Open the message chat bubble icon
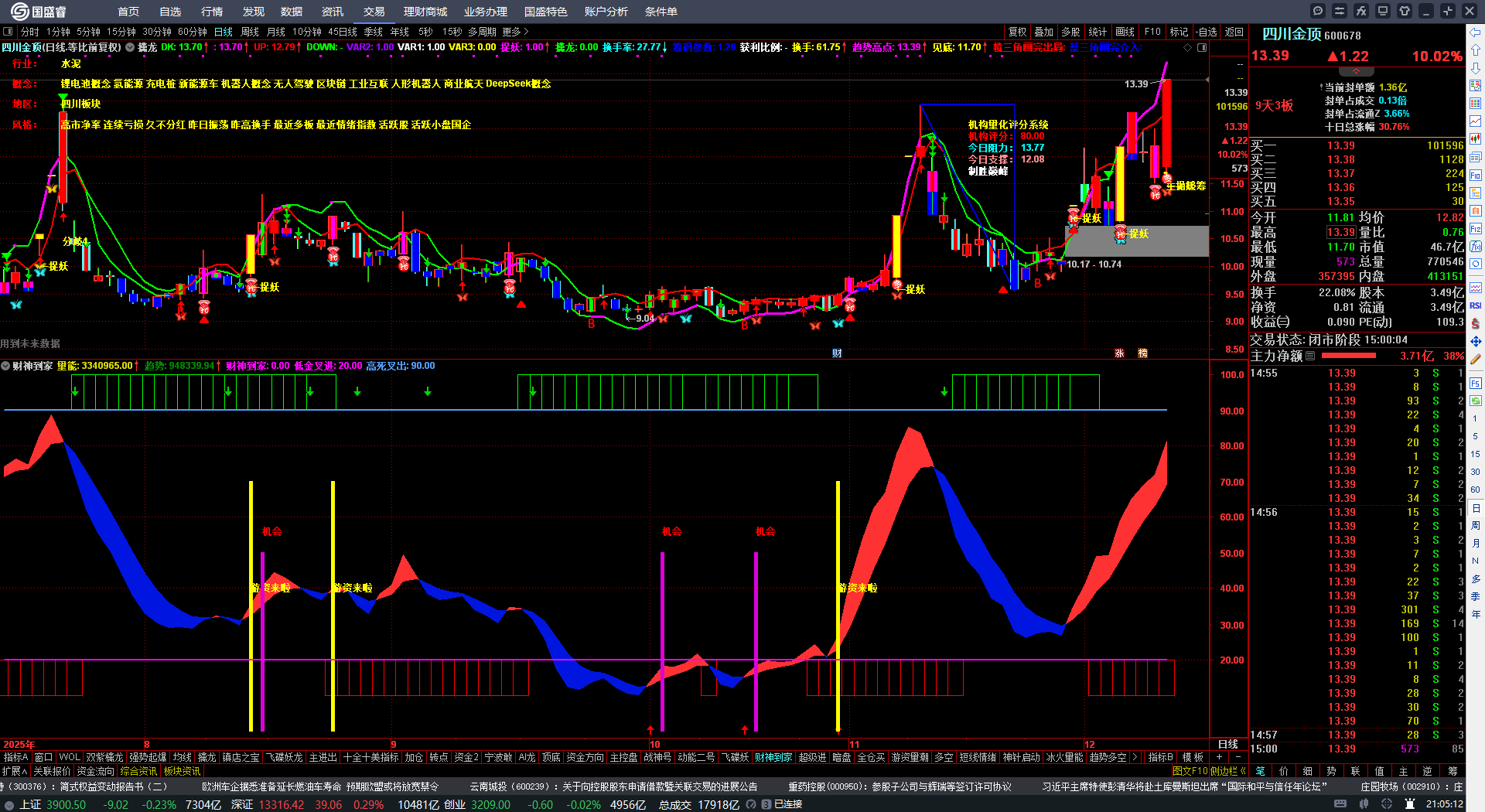This screenshot has width=1485, height=812. [1318, 11]
